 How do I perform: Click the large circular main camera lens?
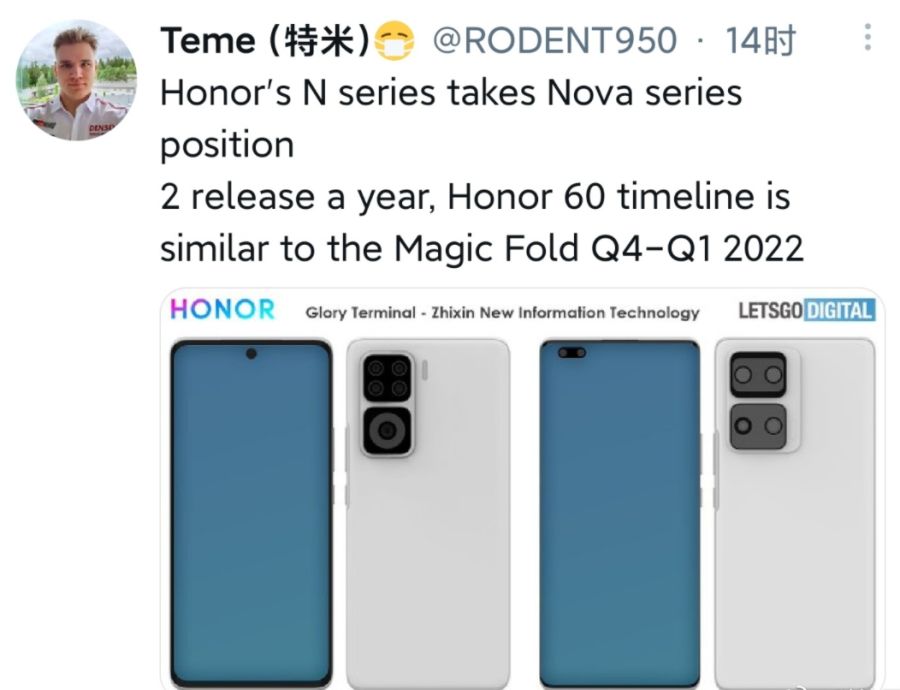click(x=387, y=430)
